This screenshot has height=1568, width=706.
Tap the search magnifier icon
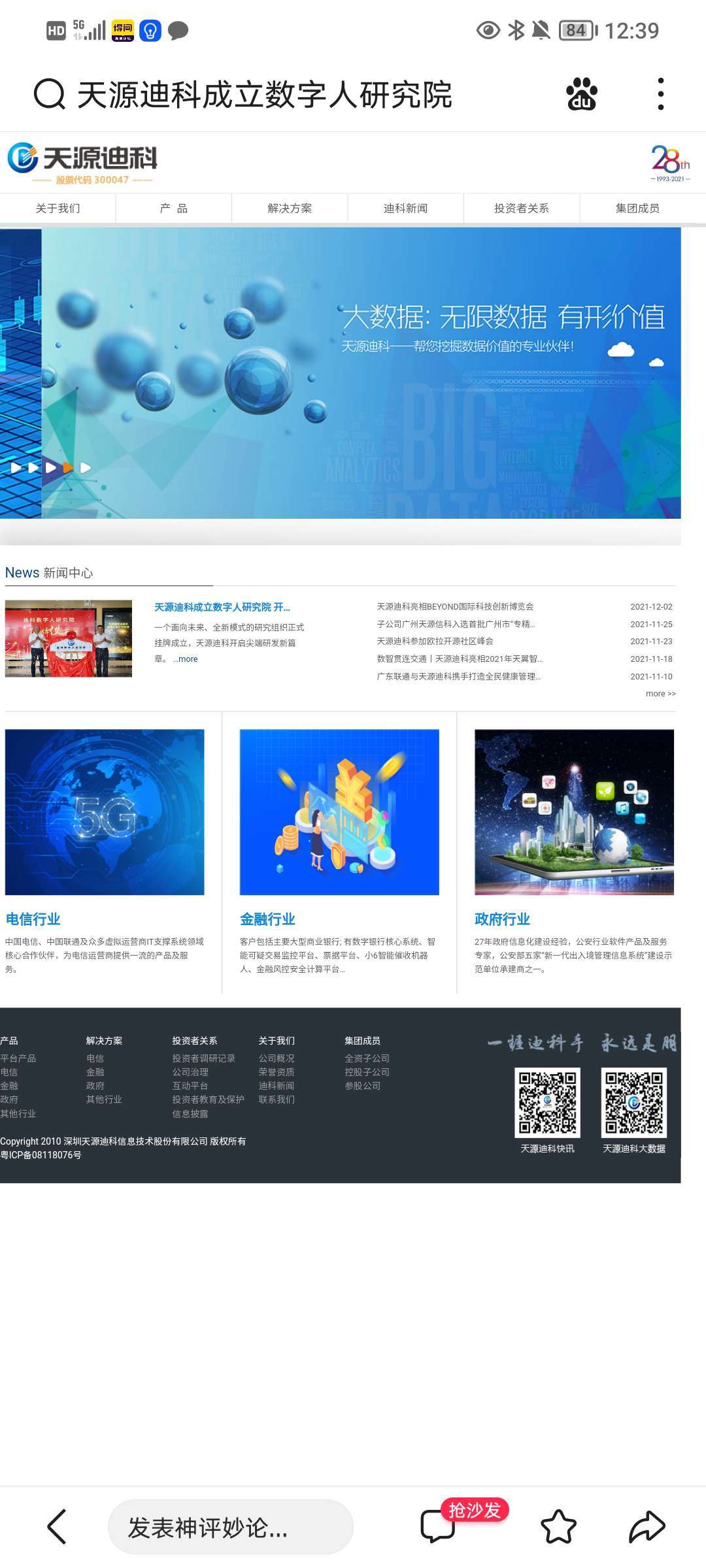50,95
